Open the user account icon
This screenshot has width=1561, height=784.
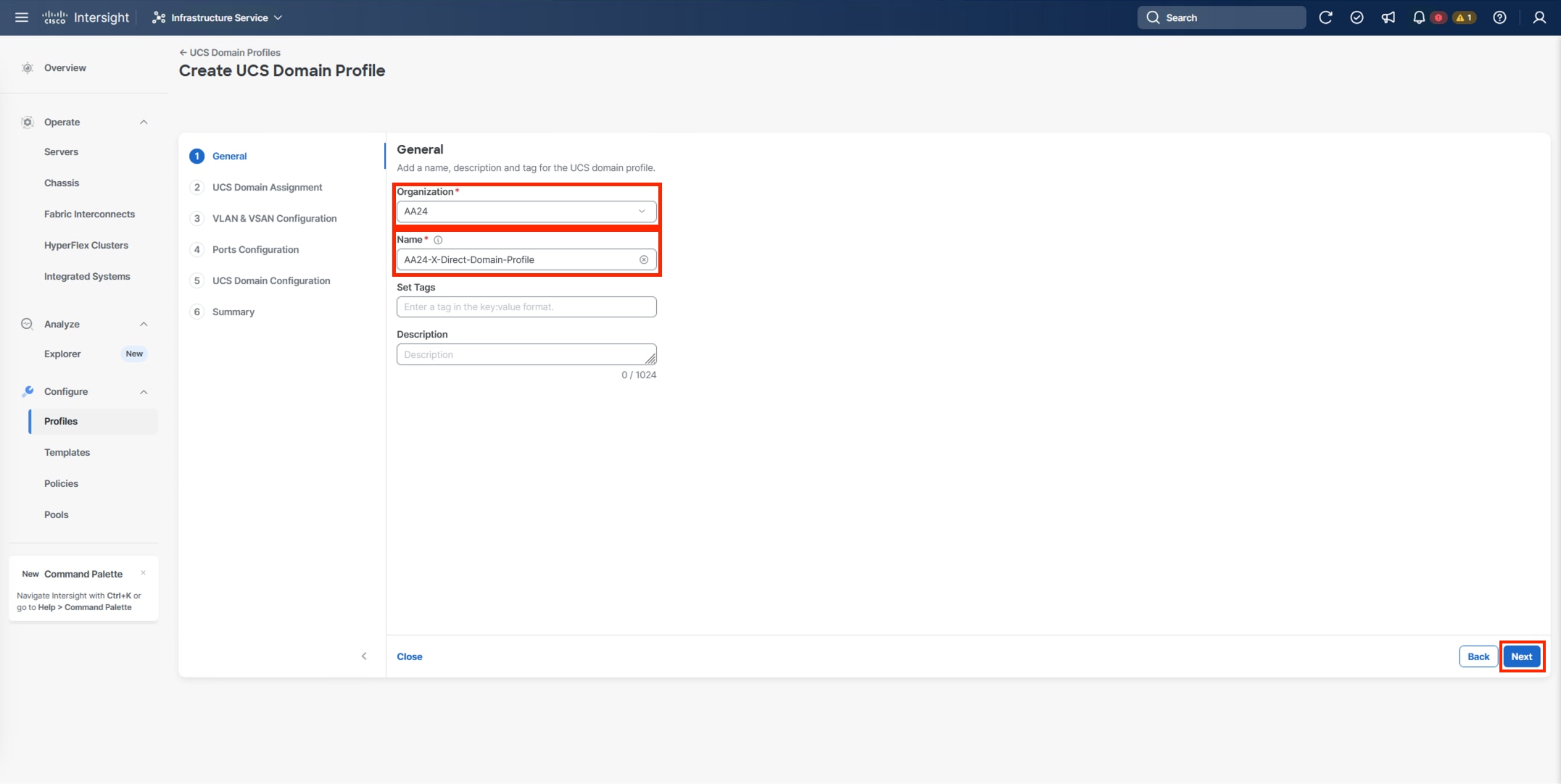1539,17
